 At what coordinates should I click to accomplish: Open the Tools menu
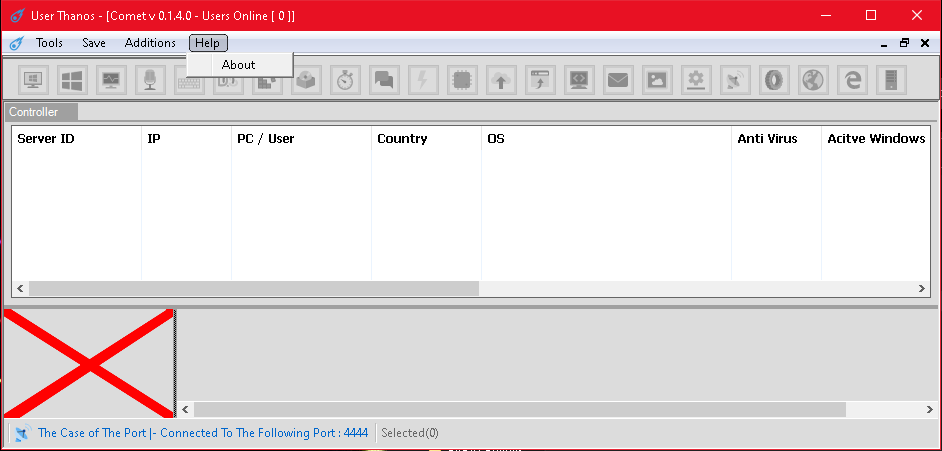[49, 43]
